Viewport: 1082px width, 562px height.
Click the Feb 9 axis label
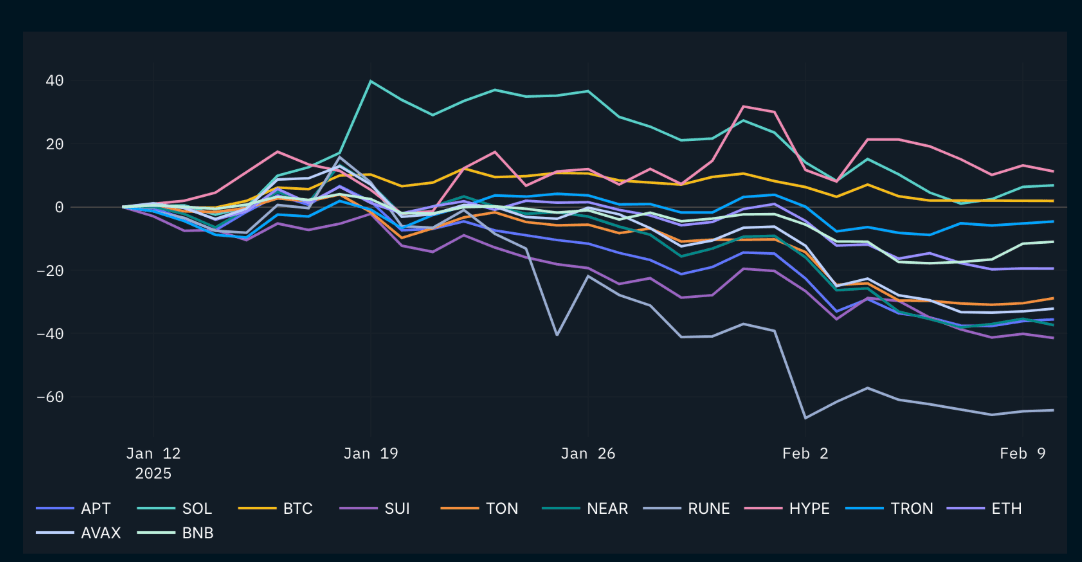(1022, 453)
